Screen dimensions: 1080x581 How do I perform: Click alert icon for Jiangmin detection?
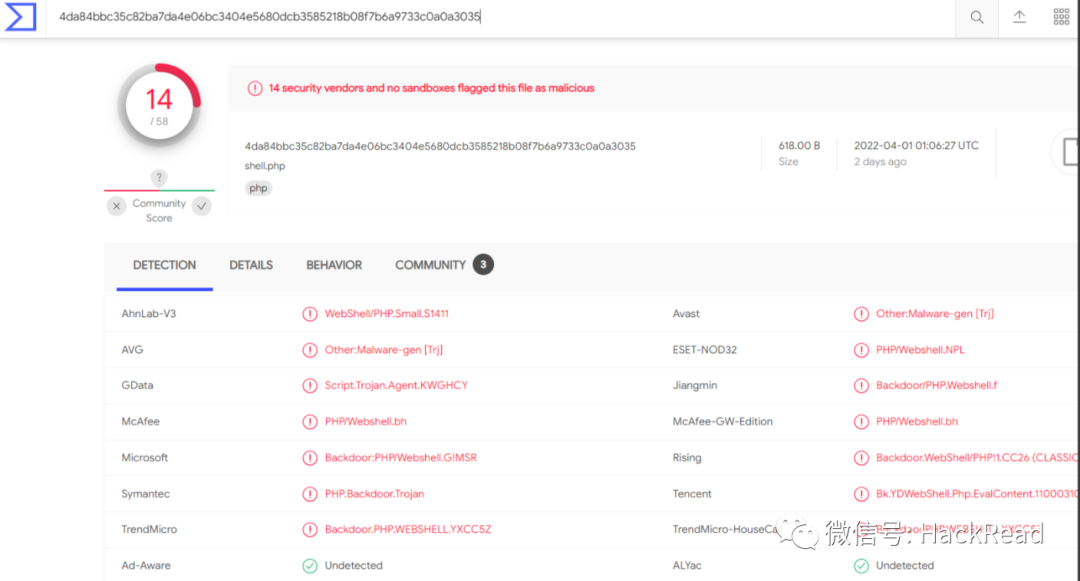coord(861,385)
